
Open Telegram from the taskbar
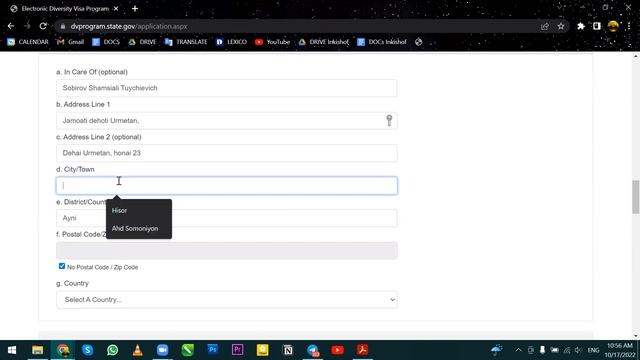coord(313,350)
